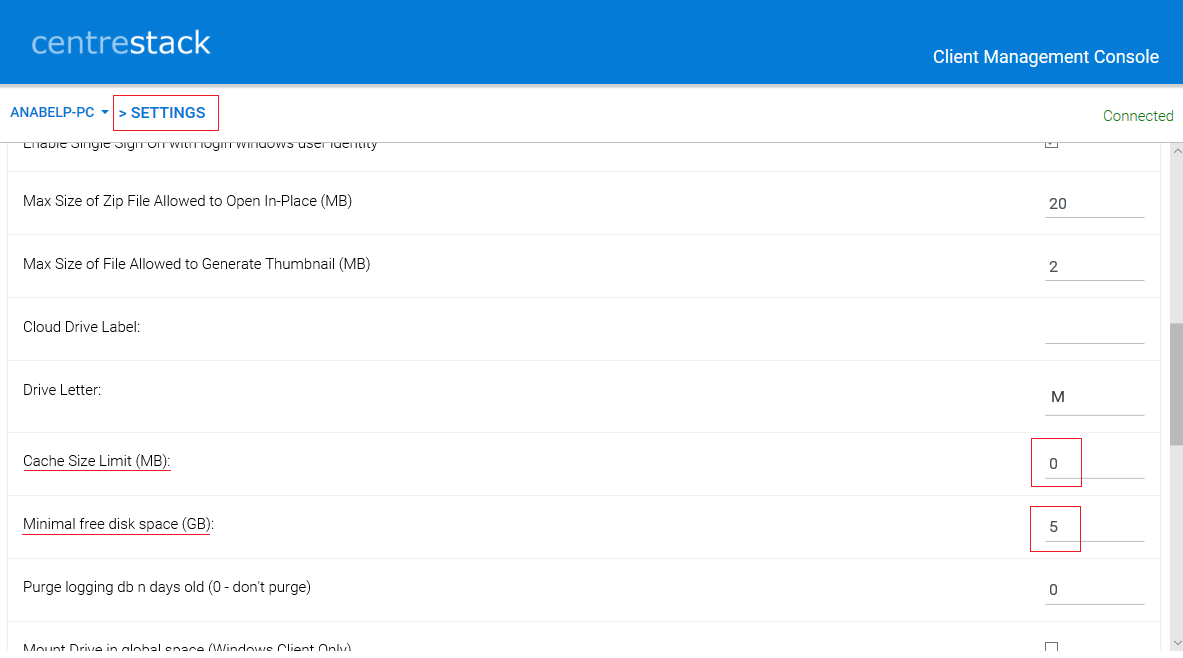Click the Connected status text

tap(1138, 115)
